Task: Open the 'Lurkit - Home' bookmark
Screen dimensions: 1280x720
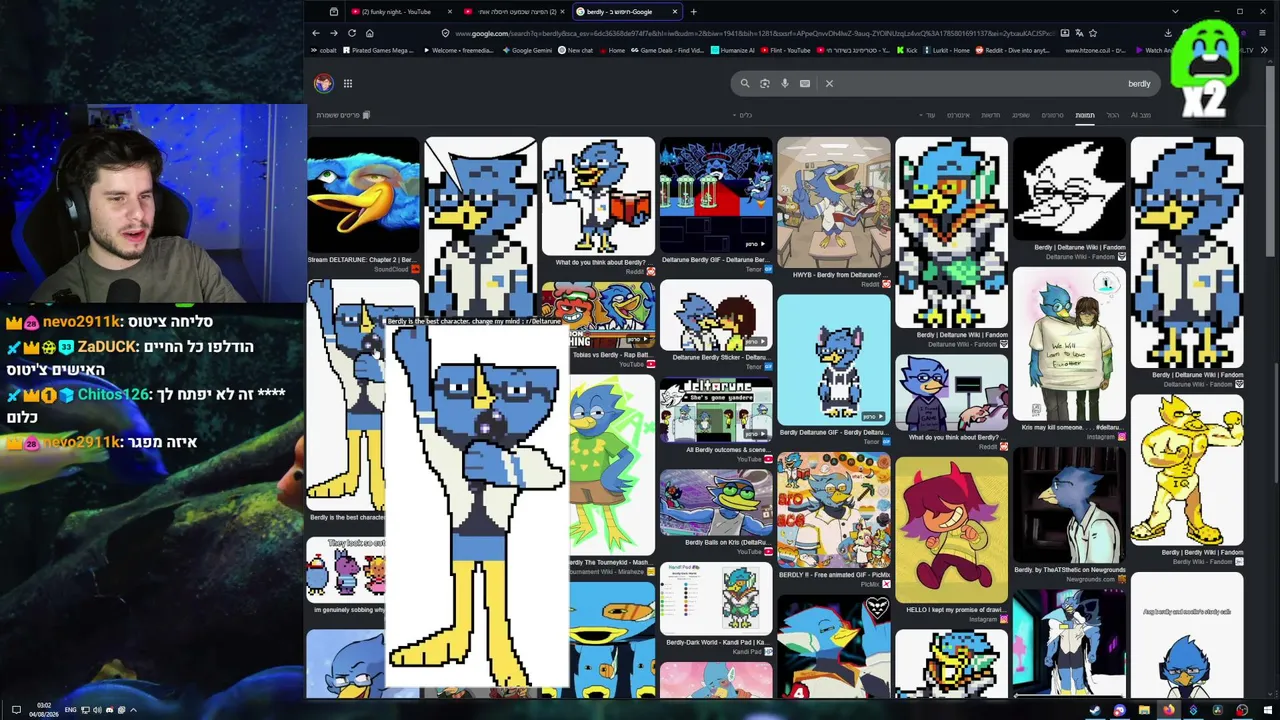Action: coord(947,50)
